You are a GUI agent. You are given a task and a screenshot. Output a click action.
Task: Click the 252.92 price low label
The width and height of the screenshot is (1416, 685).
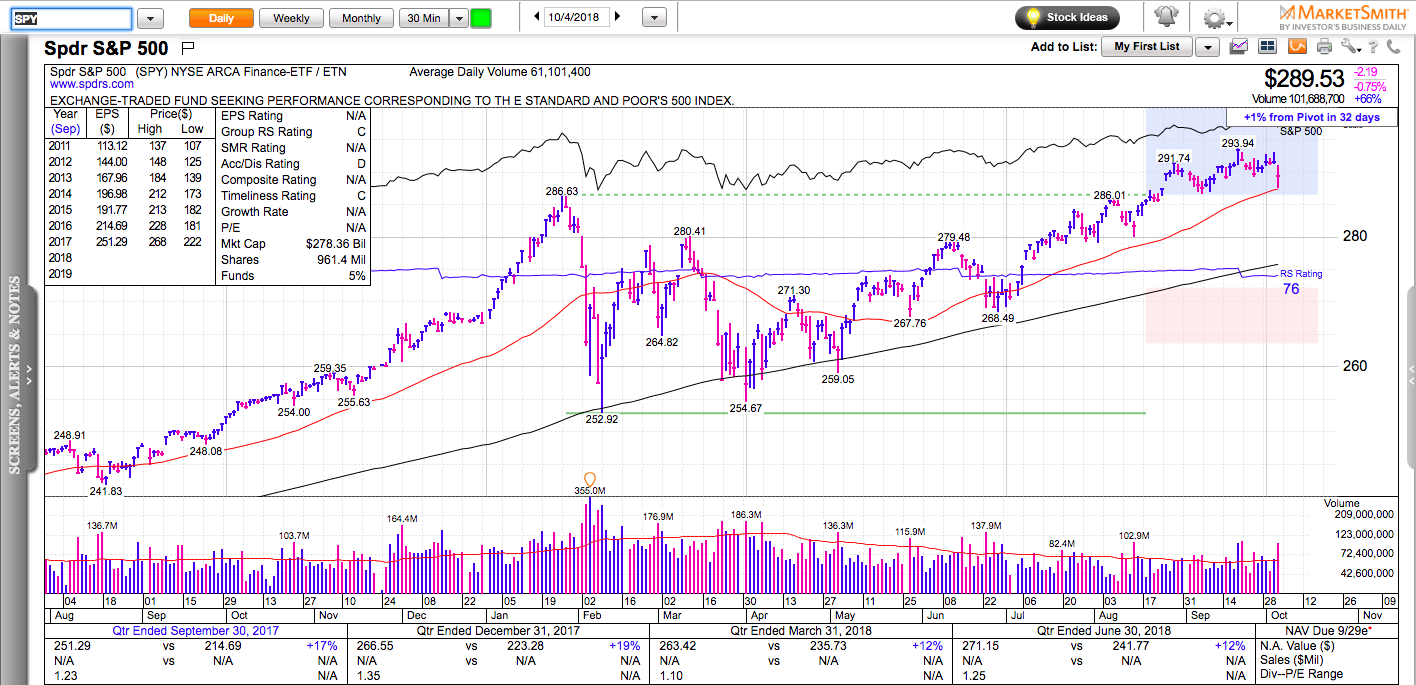pyautogui.click(x=602, y=419)
